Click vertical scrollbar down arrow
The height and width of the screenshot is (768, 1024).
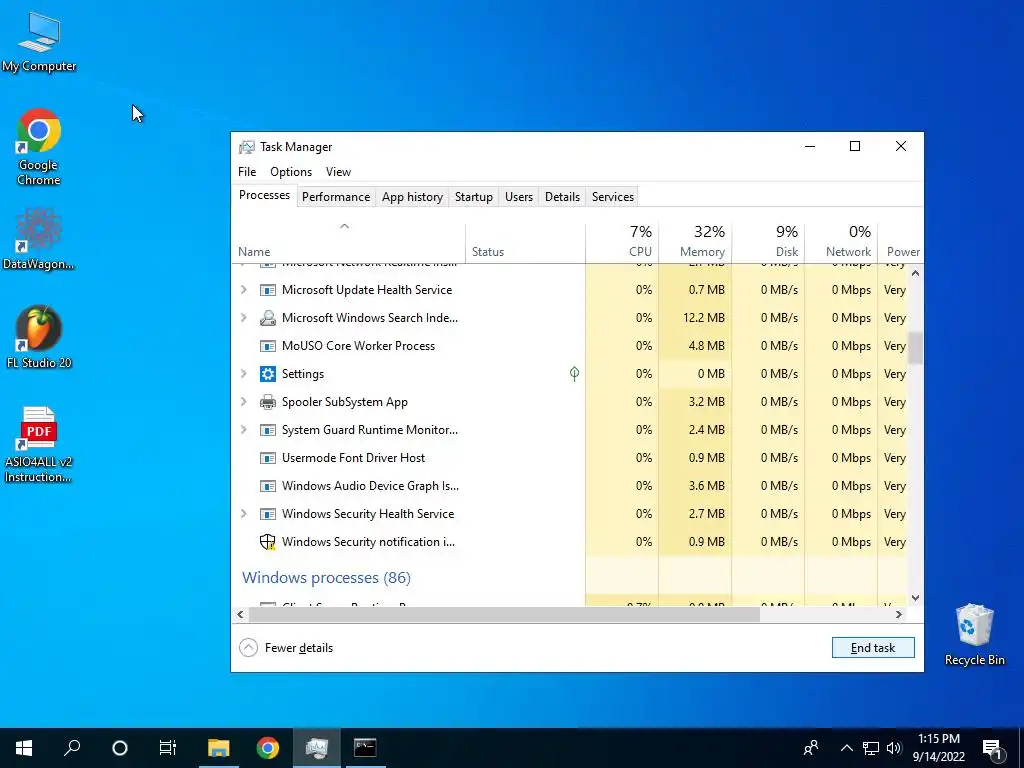[915, 598]
